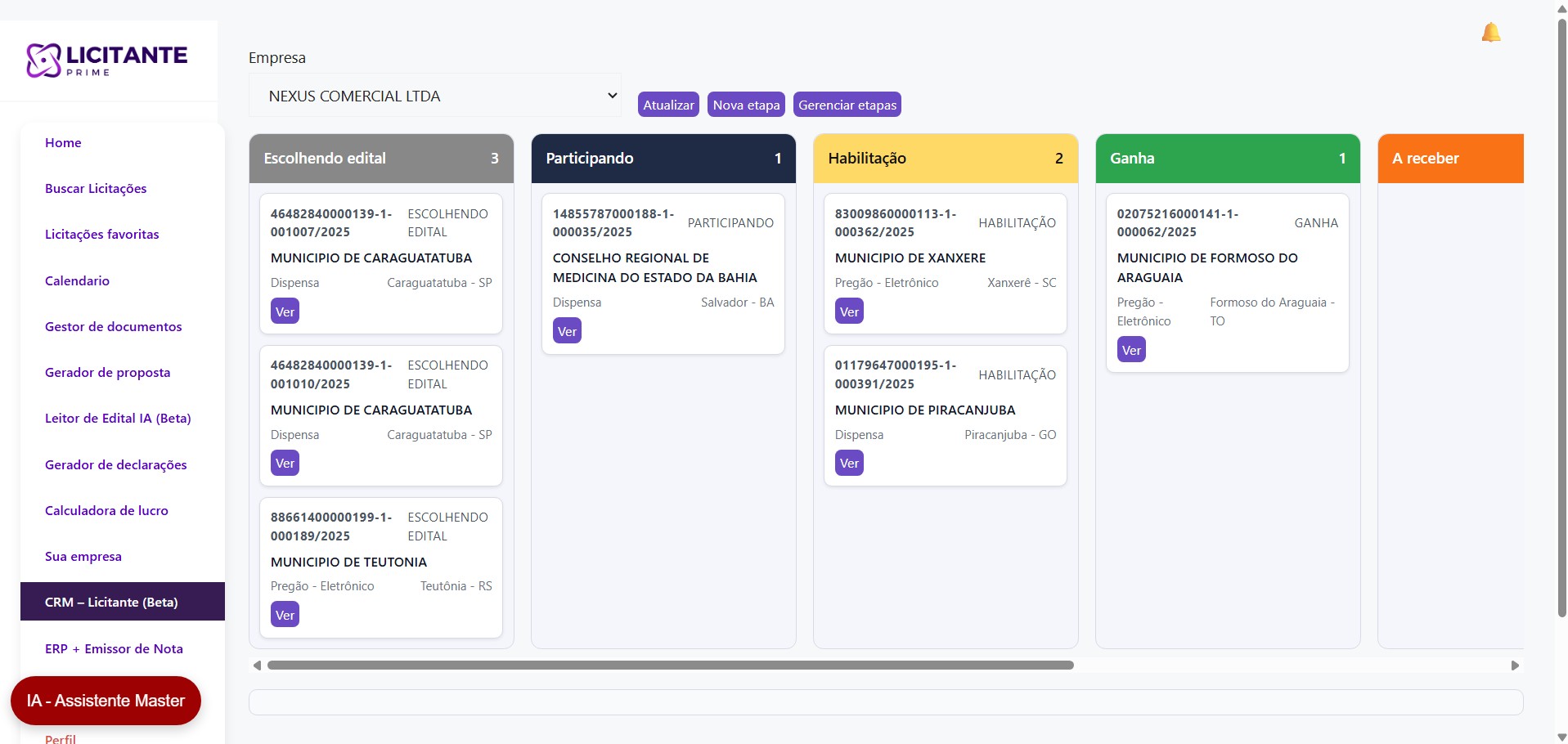Open Gerenciar etapas
Image resolution: width=1568 pixels, height=744 pixels.
click(847, 105)
